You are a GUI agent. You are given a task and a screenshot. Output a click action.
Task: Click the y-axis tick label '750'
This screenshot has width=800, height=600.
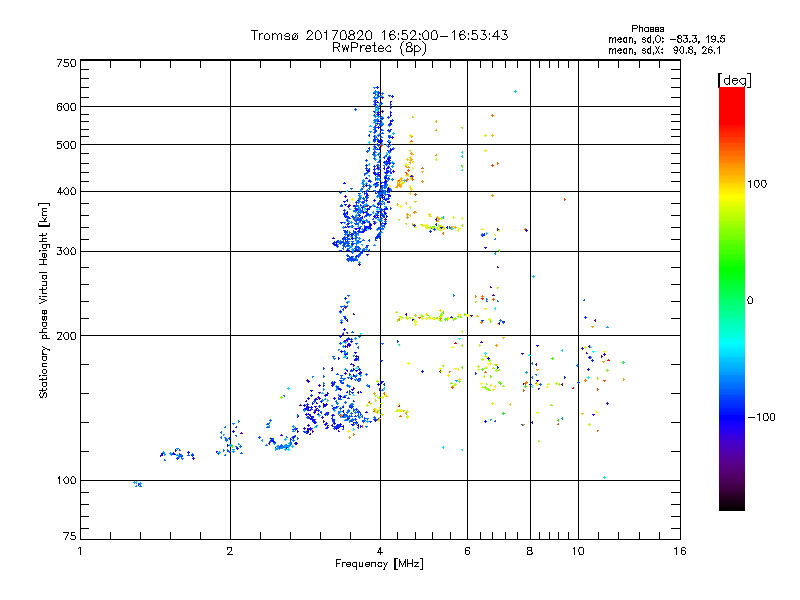[x=66, y=63]
